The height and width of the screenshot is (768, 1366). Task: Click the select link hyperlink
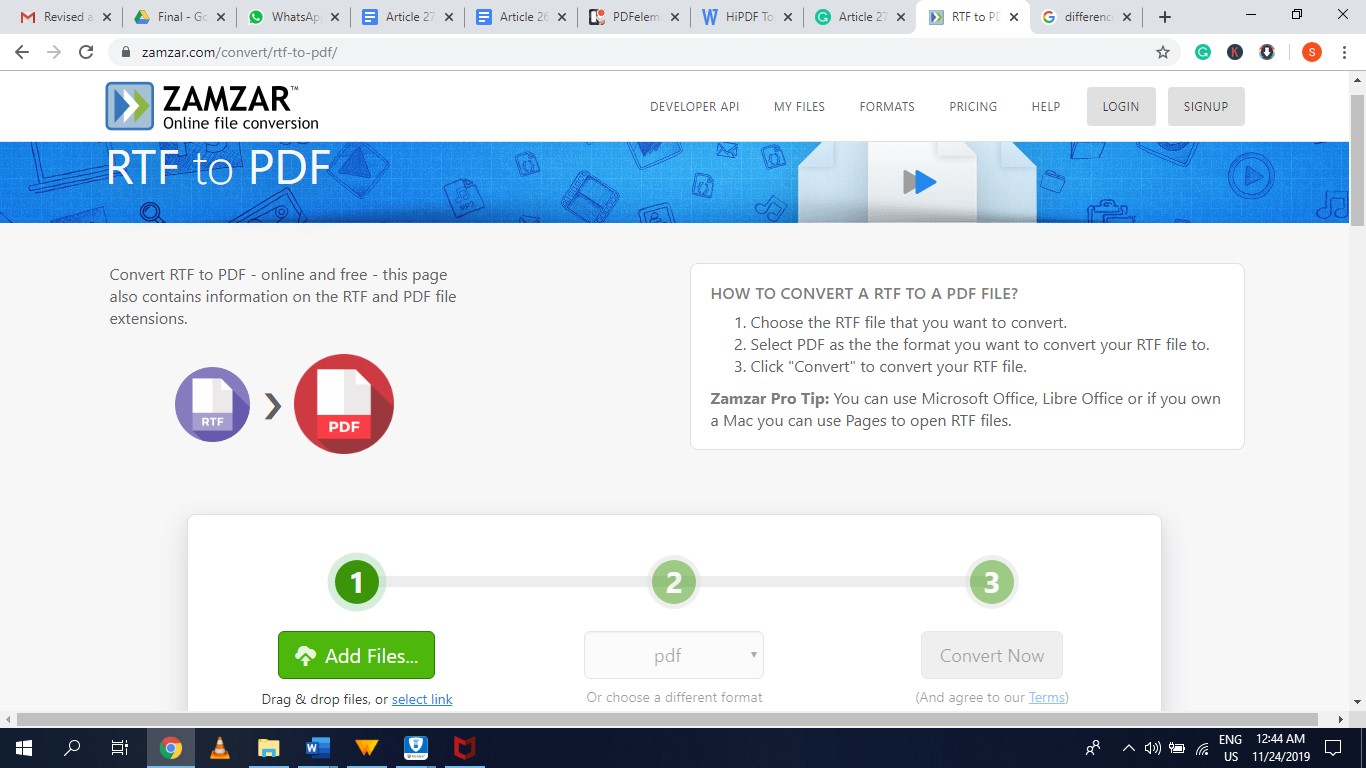tap(422, 700)
